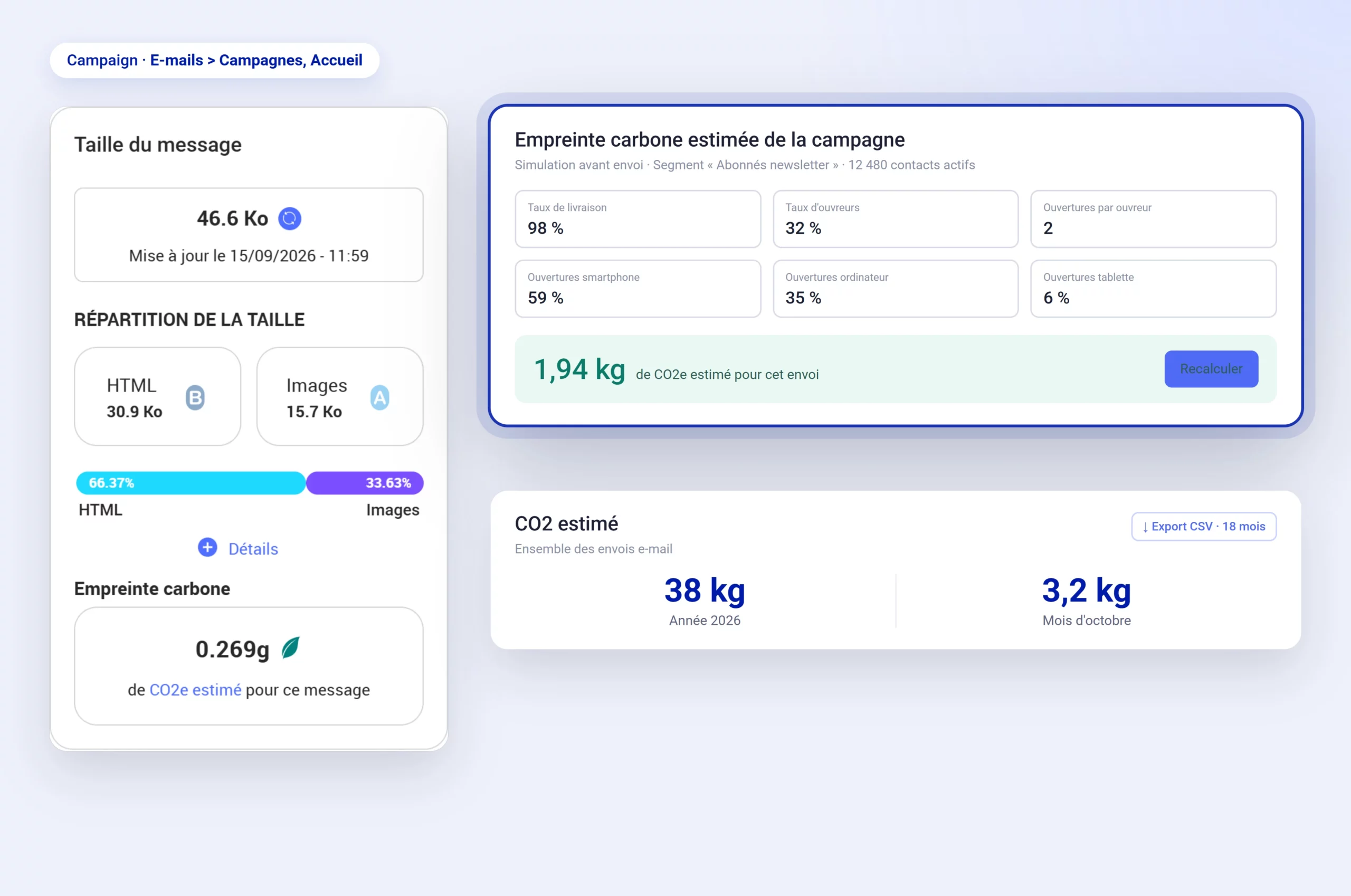Viewport: 1351px width, 896px height.
Task: Click the E-mails breadcrumb item
Action: point(177,60)
